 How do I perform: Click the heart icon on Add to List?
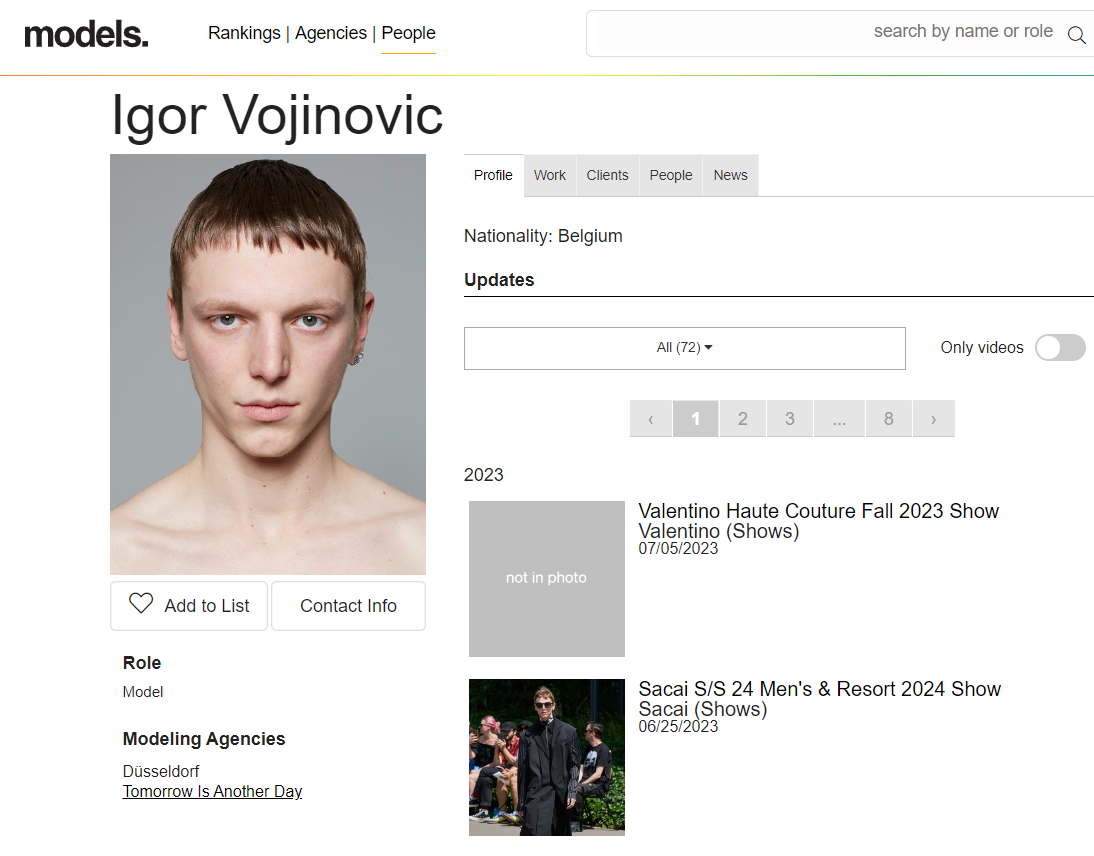coord(141,603)
